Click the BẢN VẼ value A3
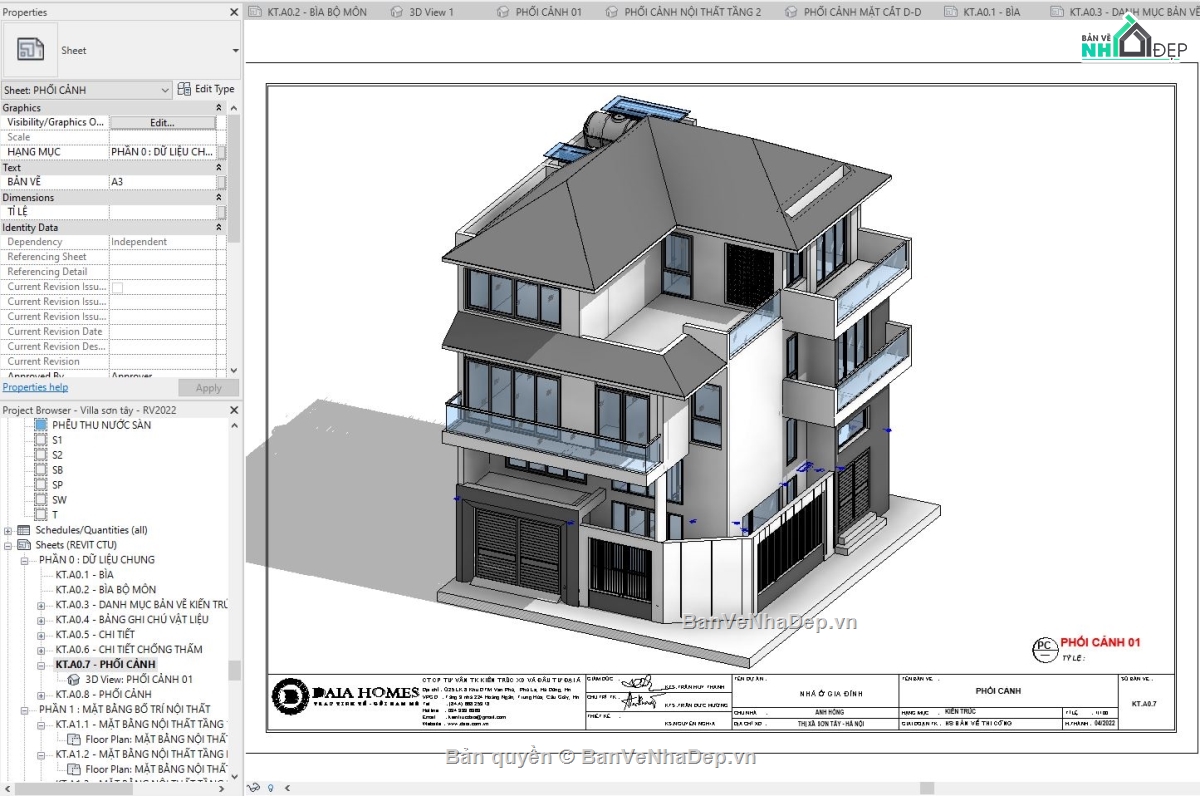The width and height of the screenshot is (1200, 796). [x=162, y=182]
